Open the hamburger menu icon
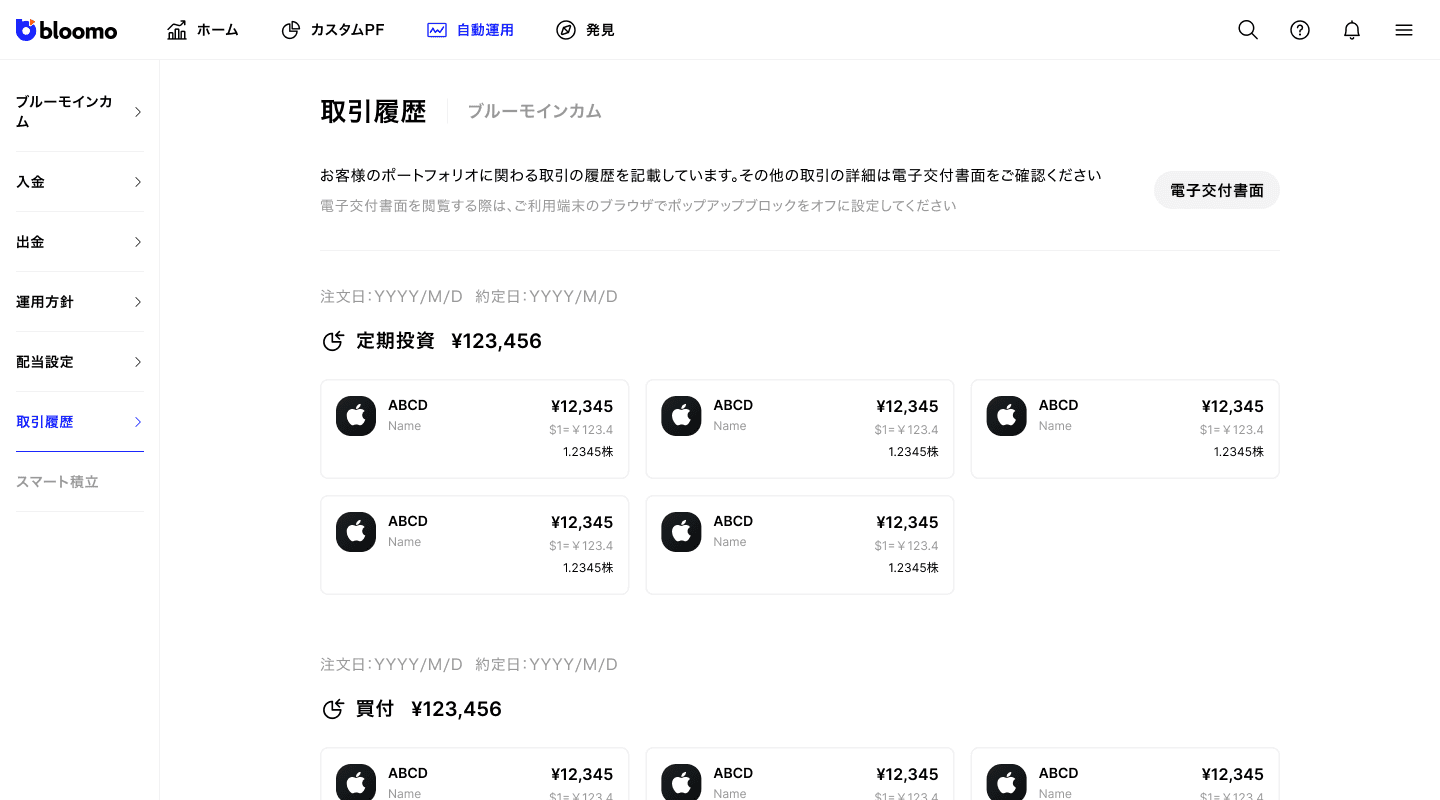Viewport: 1440px width, 800px height. (x=1404, y=30)
